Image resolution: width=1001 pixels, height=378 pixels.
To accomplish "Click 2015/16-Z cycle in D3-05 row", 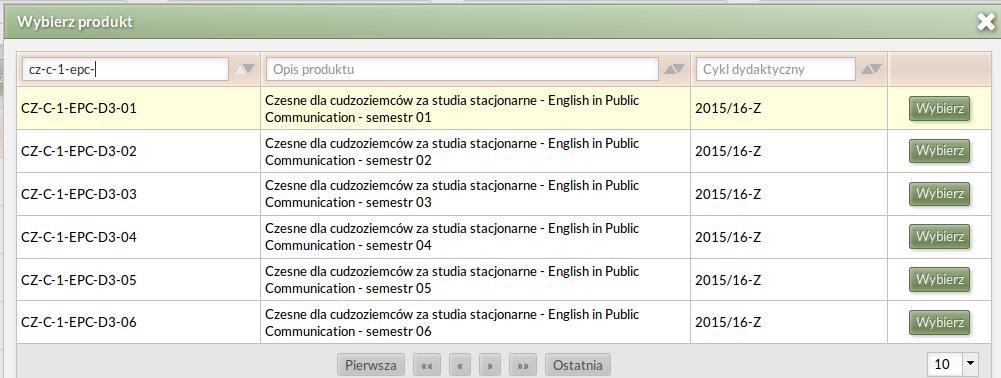I will pos(728,280).
